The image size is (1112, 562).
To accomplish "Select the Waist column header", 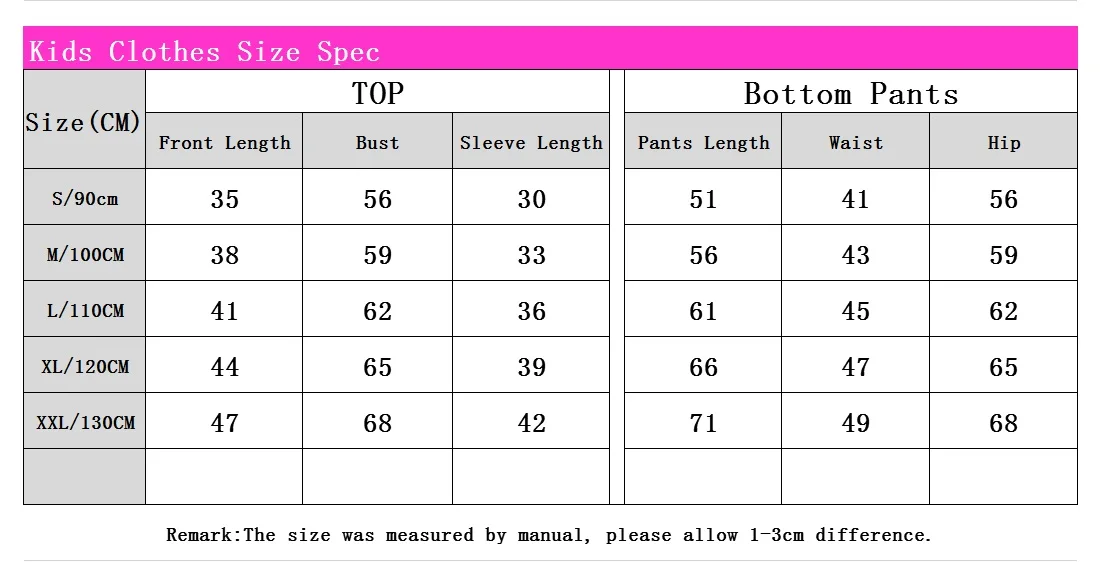I will pos(855,141).
